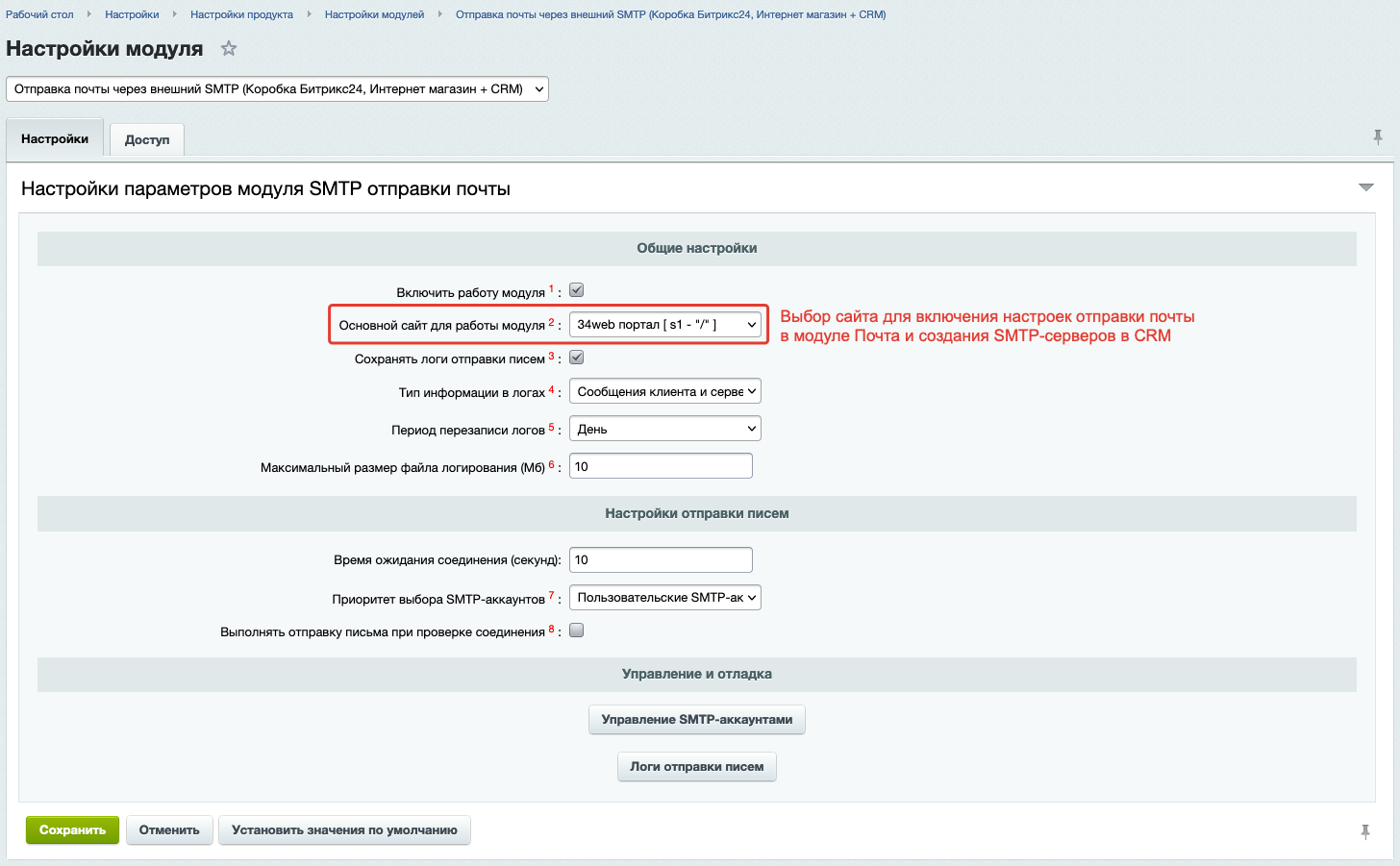
Task: Go to 'Настройки модулей' breadcrumb
Action: tap(374, 14)
